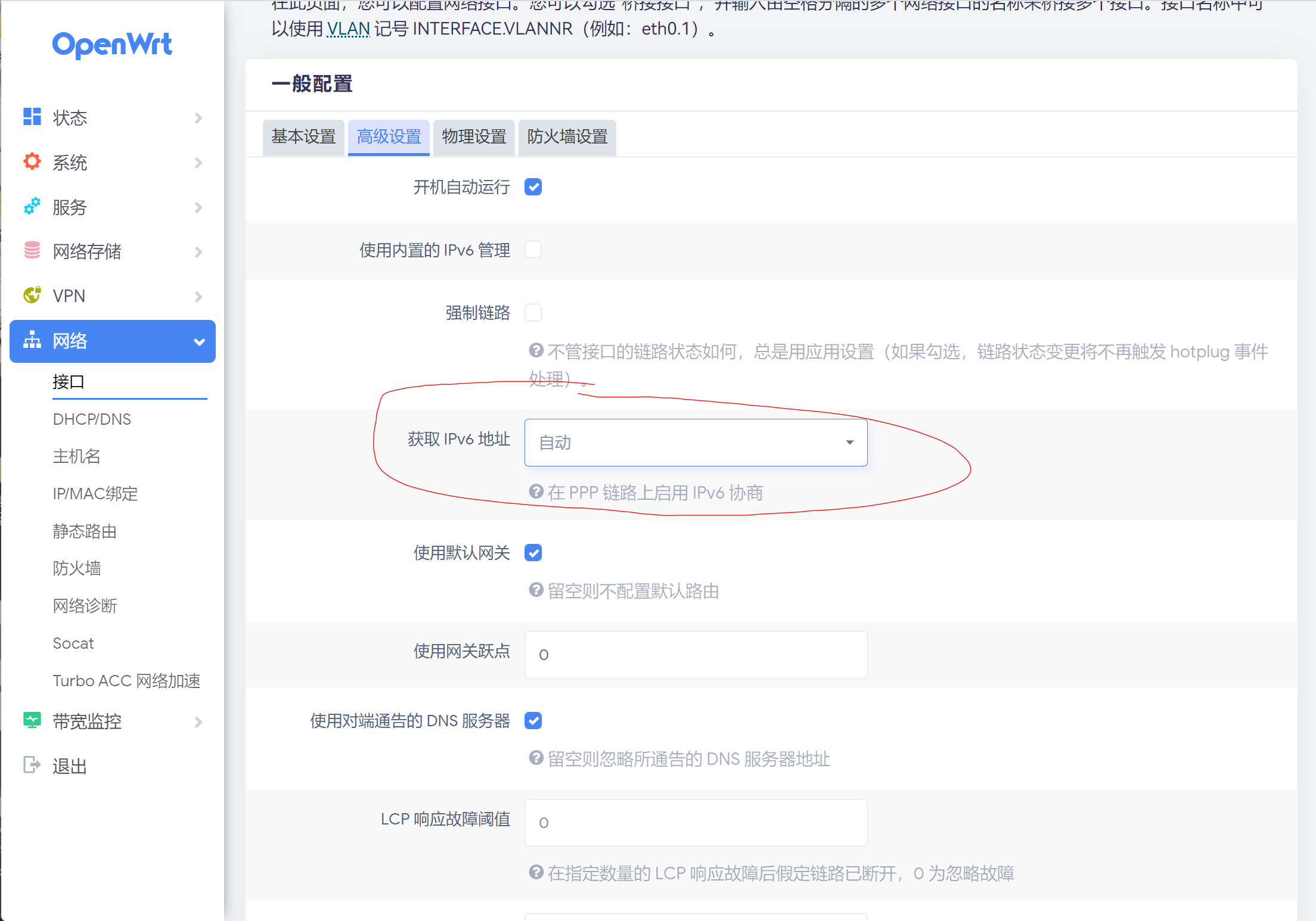Click the 网络 topology icon
Viewport: 1316px width, 921px height.
[32, 340]
